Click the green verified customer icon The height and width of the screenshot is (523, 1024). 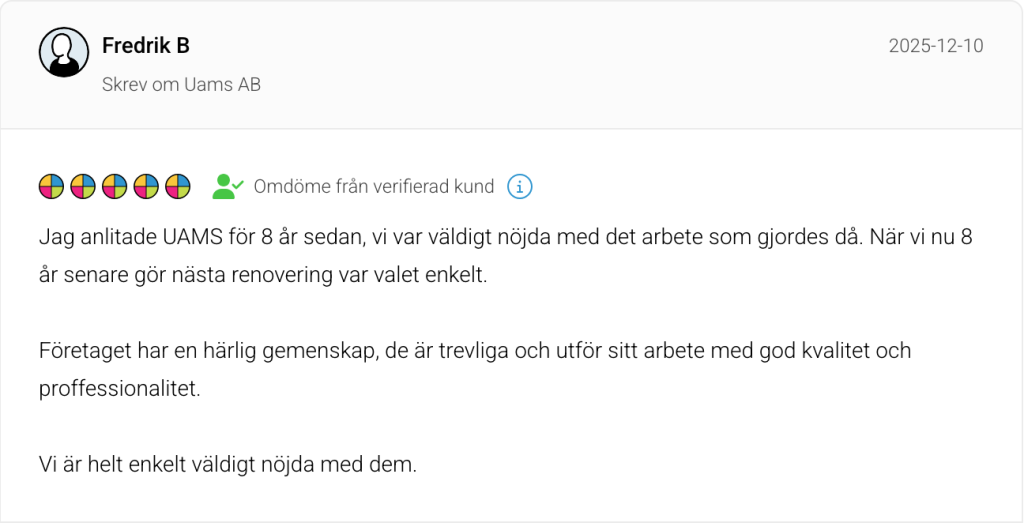227,186
